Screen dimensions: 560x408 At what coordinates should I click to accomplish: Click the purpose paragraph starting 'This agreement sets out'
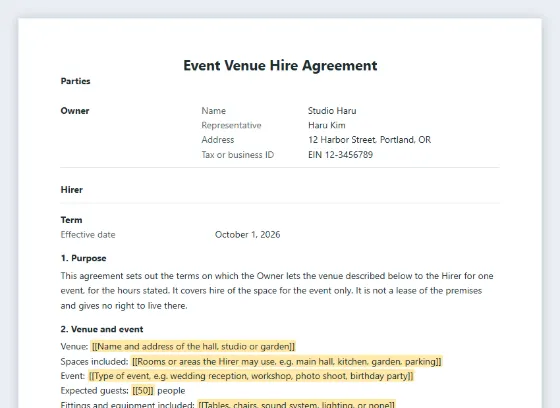277,291
